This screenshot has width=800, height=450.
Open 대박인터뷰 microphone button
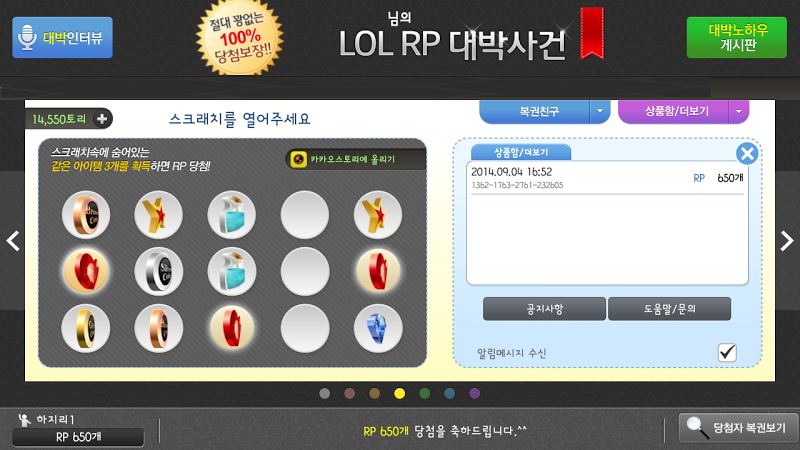(x=62, y=37)
